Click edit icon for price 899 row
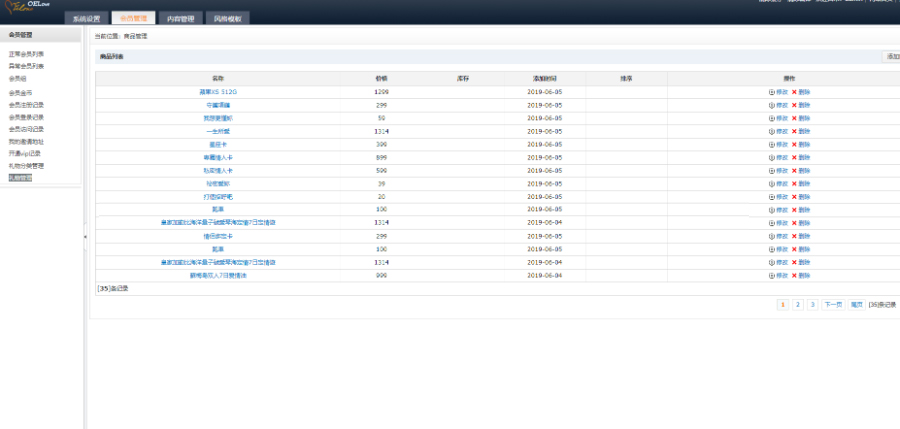The height and width of the screenshot is (429, 900). (771, 157)
